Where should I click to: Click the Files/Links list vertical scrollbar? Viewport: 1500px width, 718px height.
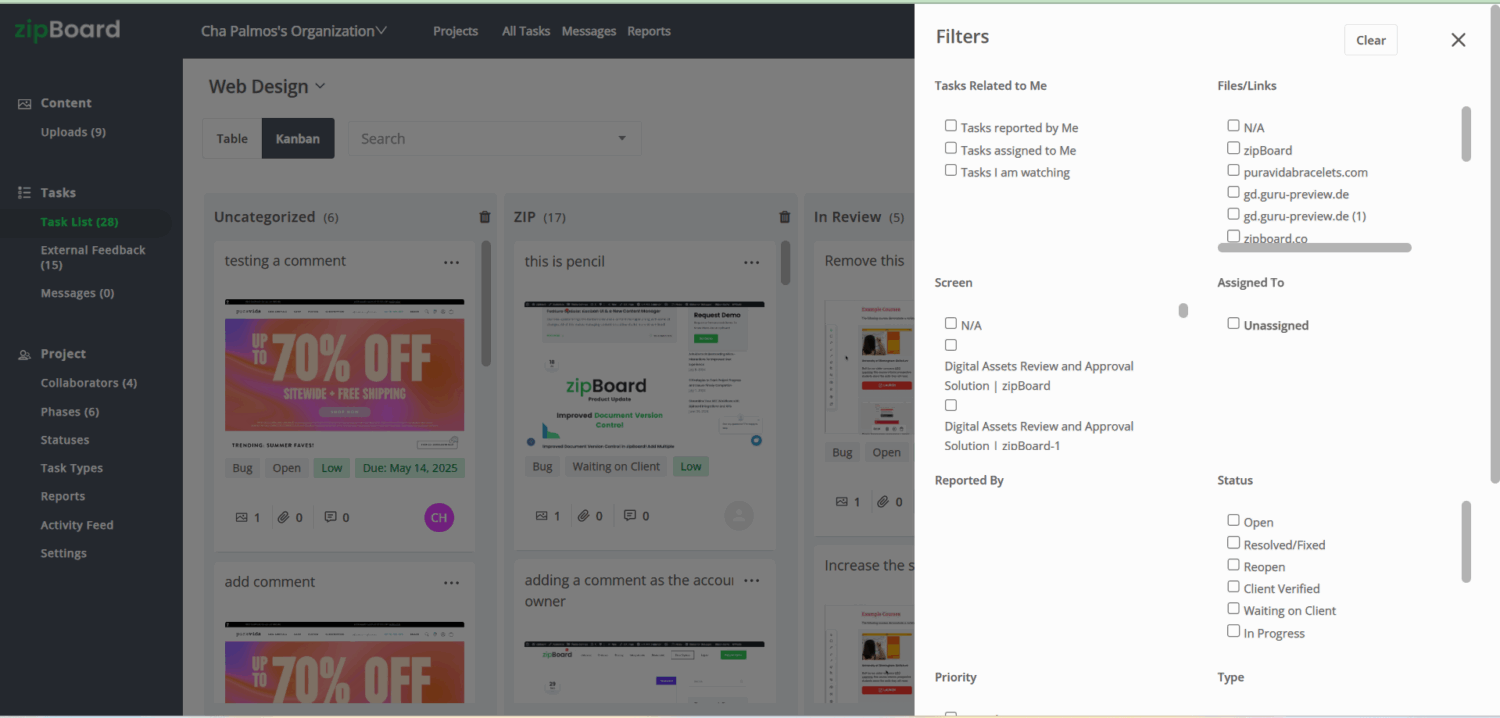(1466, 133)
